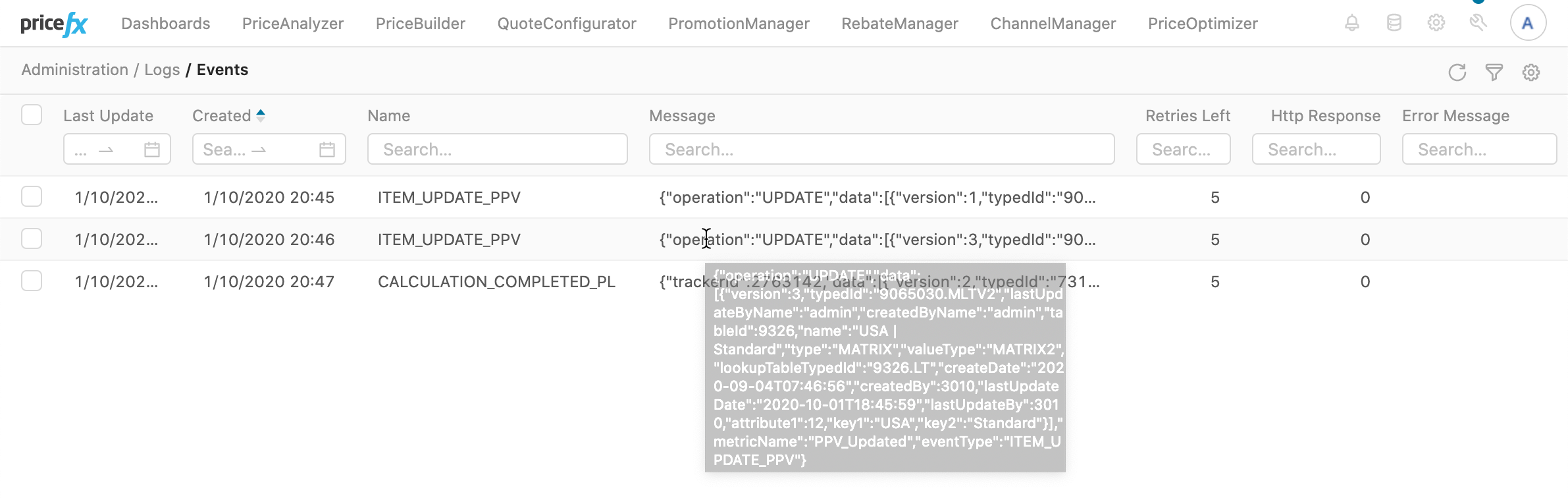The width and height of the screenshot is (1568, 498).
Task: Open the RebateManager menu
Action: pyautogui.click(x=899, y=24)
